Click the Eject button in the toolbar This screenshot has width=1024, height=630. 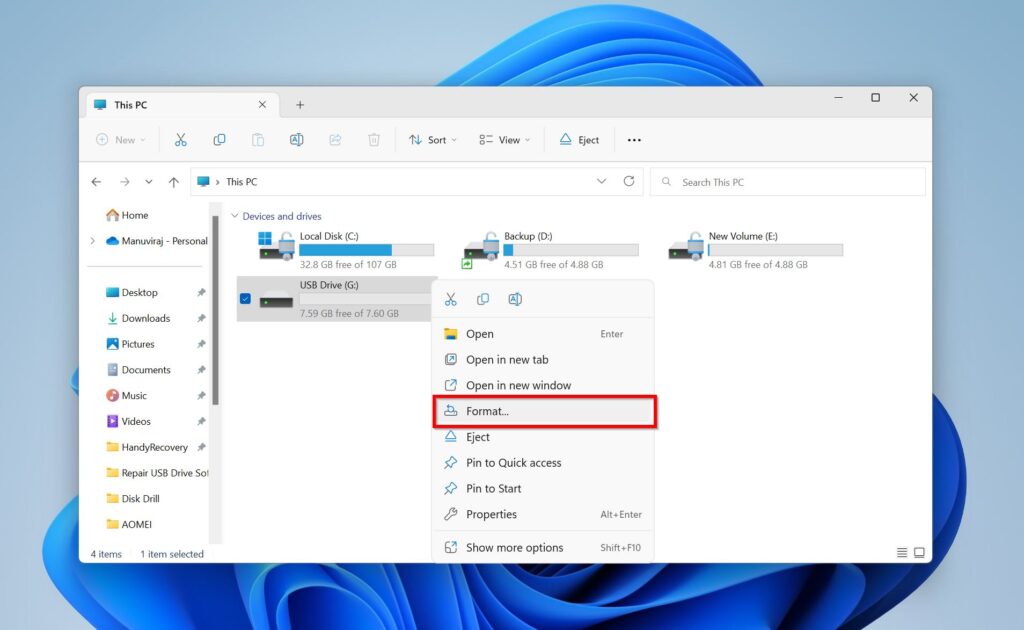coord(578,139)
